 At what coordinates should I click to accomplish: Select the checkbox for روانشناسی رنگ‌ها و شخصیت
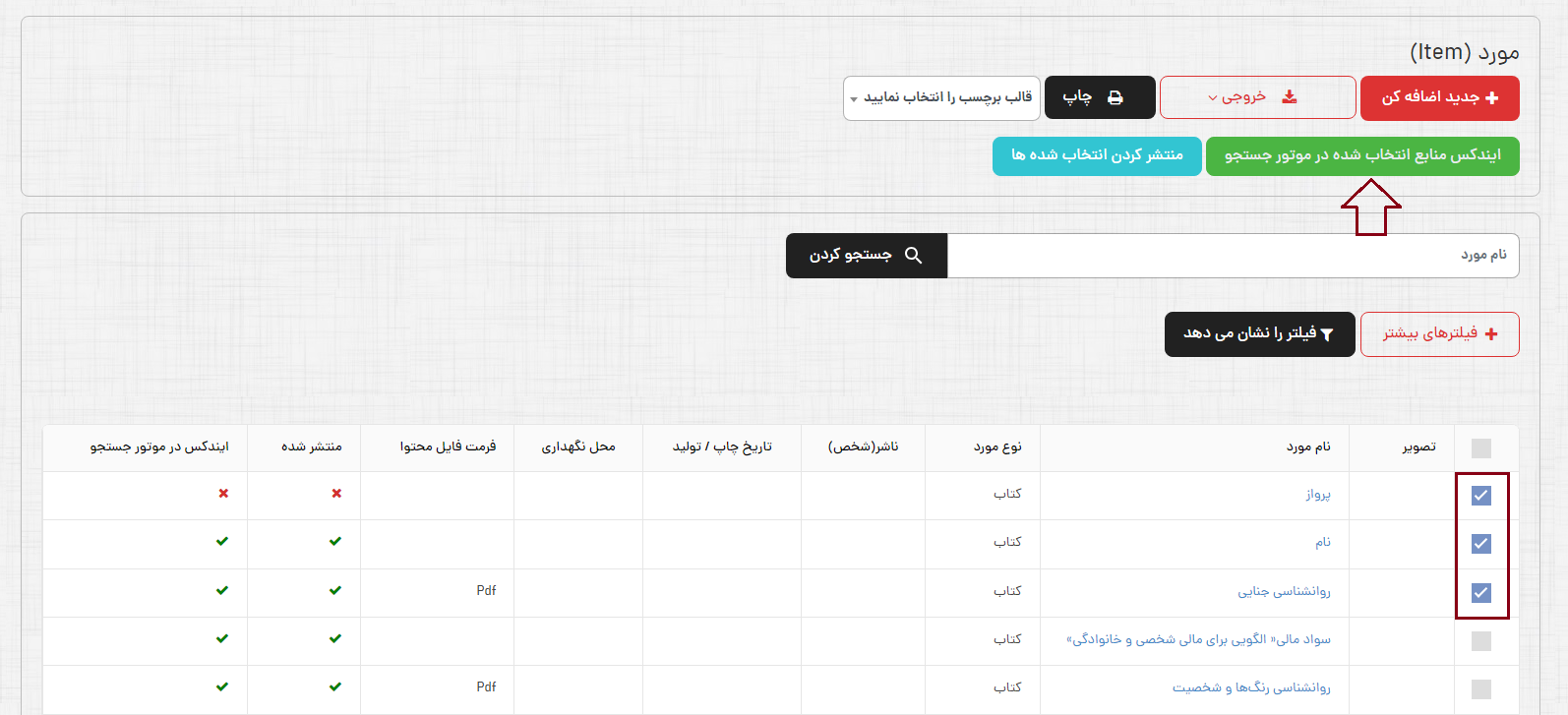1480,688
